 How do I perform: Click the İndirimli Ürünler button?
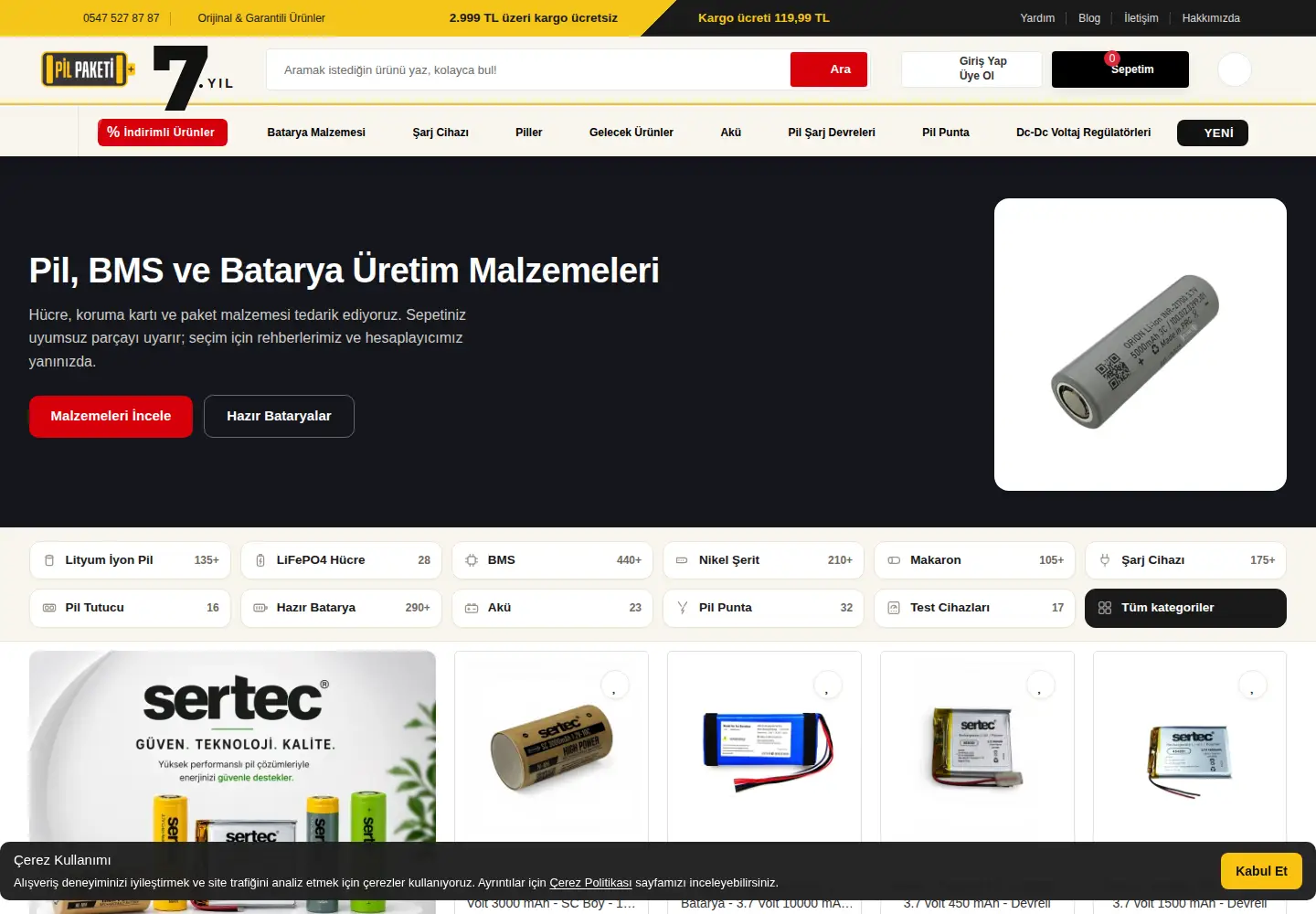pyautogui.click(x=163, y=133)
